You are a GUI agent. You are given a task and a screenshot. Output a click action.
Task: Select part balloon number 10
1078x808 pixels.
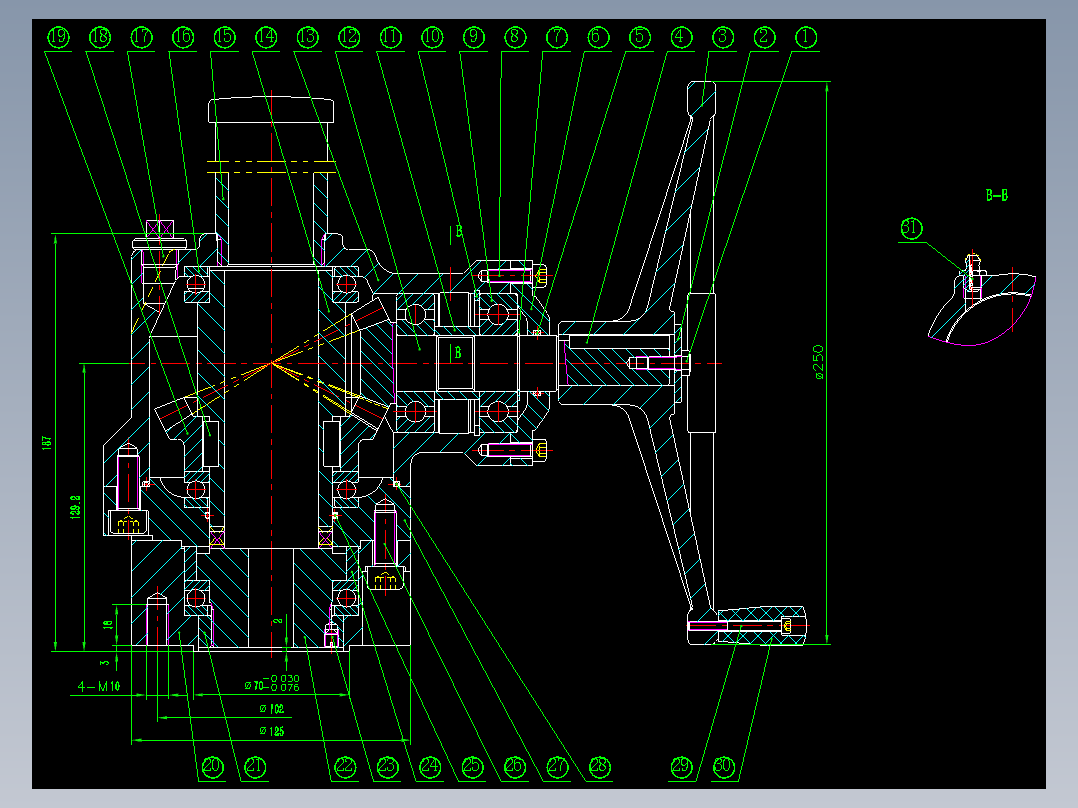(x=432, y=37)
